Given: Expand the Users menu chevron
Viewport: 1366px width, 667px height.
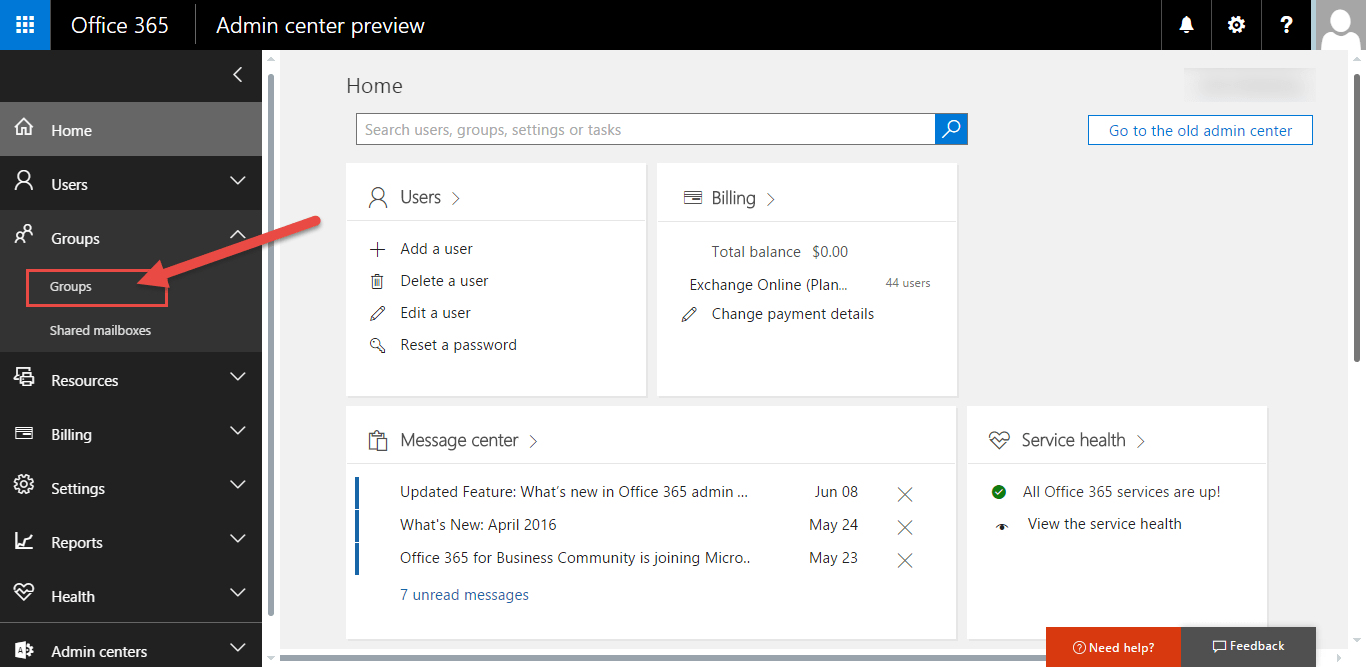Looking at the screenshot, I should pos(237,181).
